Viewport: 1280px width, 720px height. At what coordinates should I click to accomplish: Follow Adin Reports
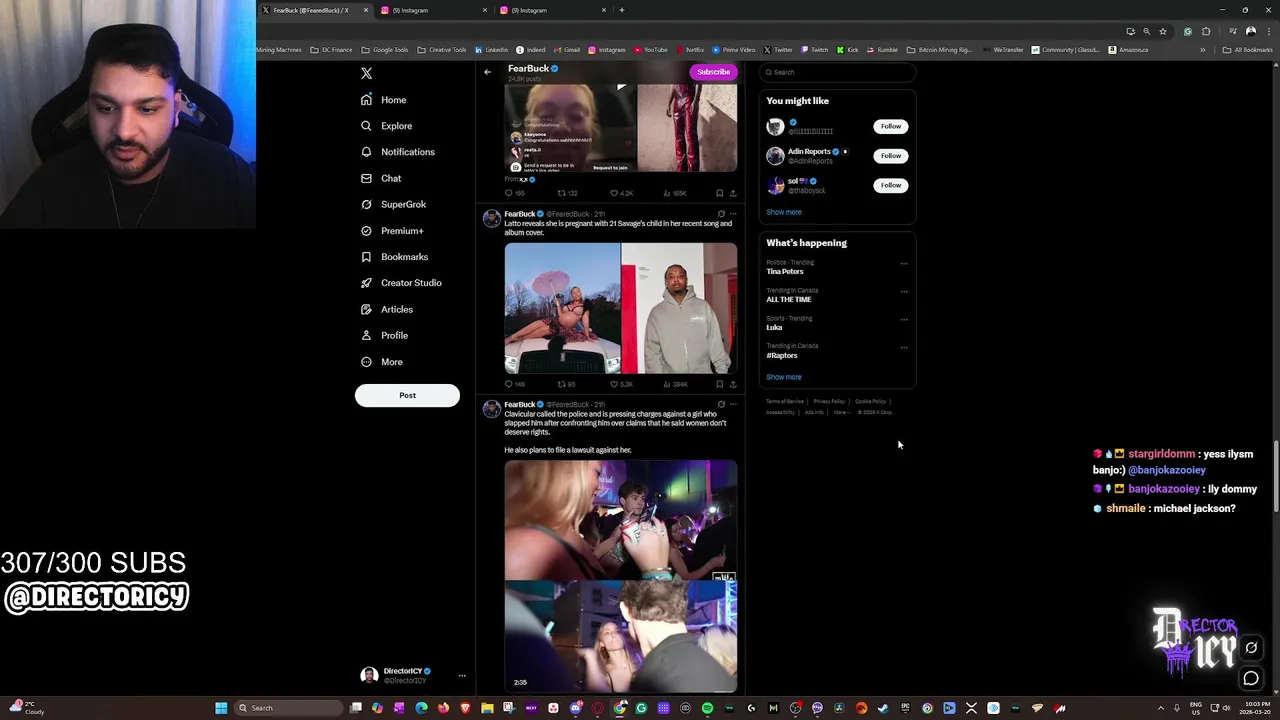click(891, 156)
